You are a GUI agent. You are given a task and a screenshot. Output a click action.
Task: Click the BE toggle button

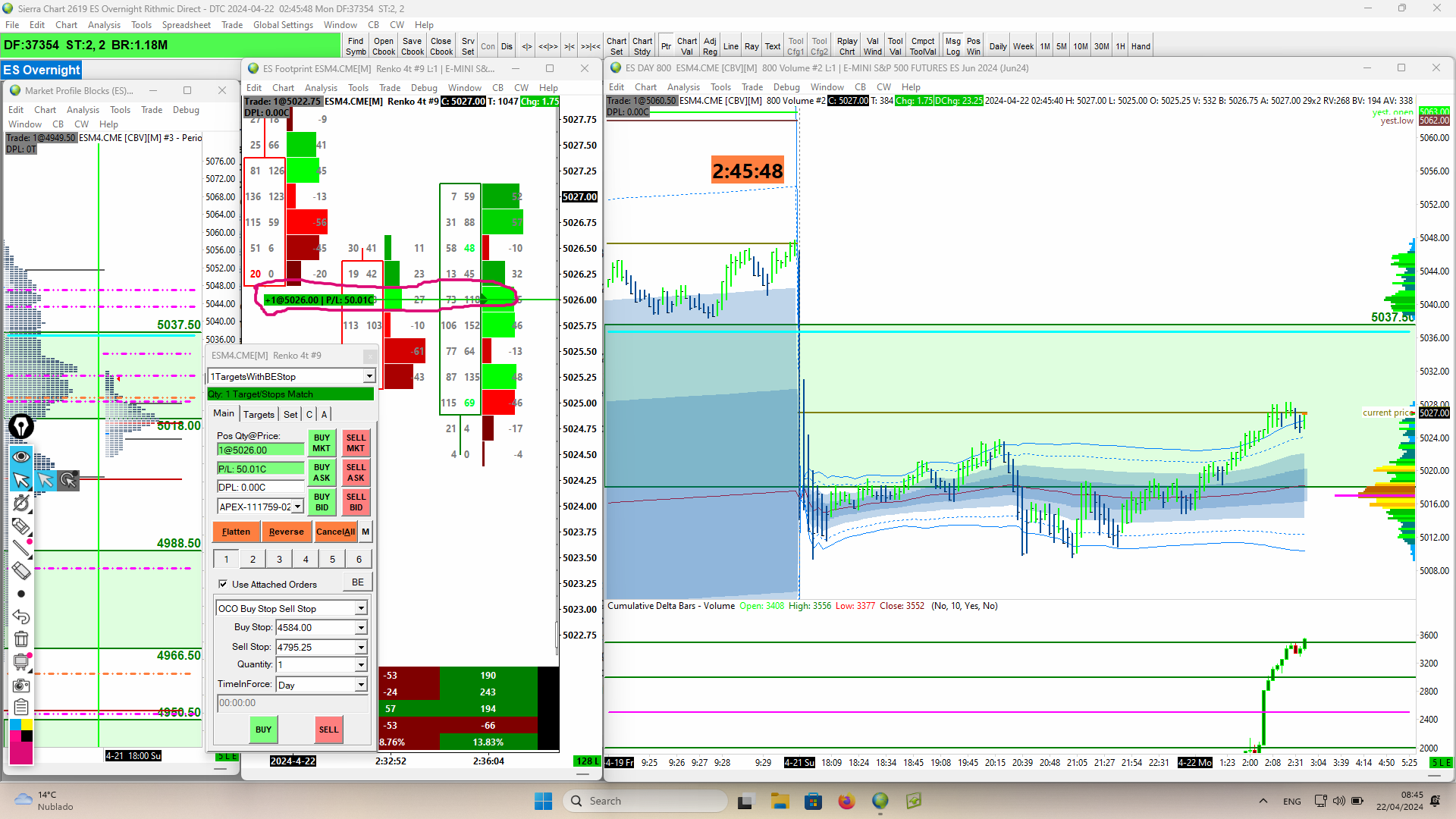pos(357,582)
